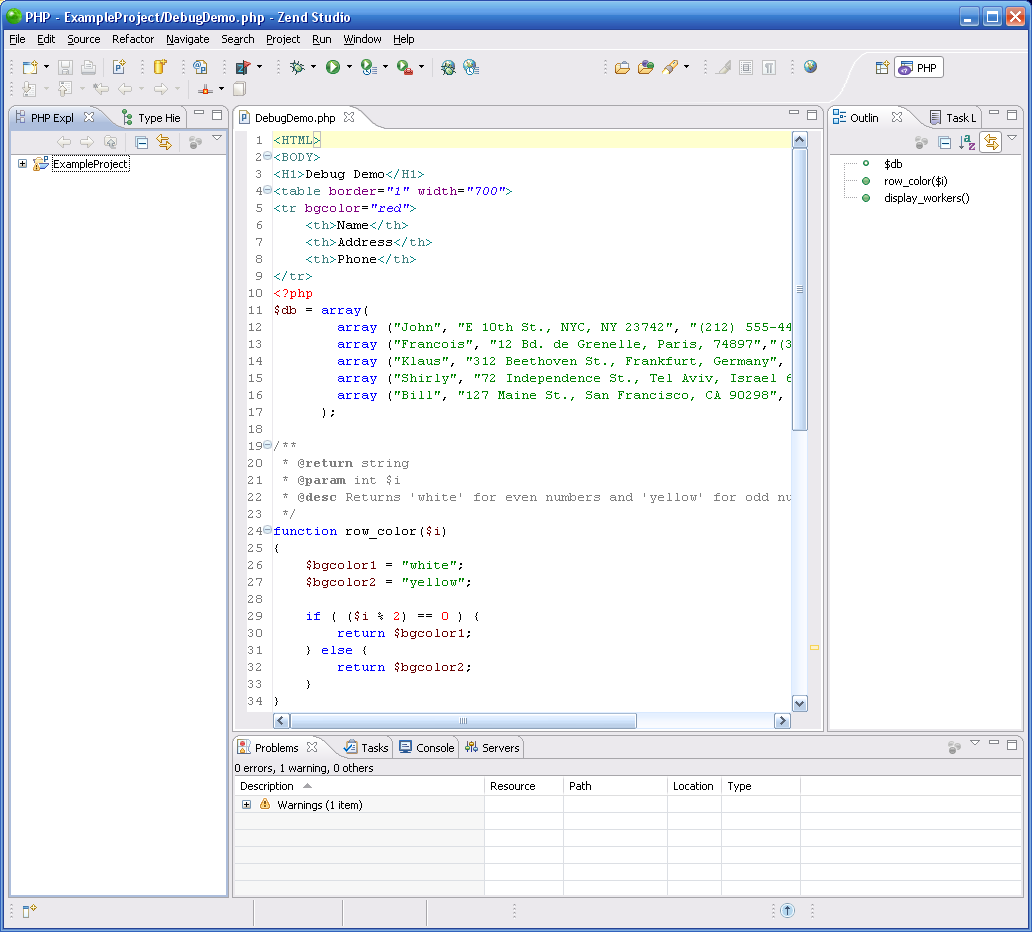
Task: Fold the table tag on line 4
Action: coord(267,190)
